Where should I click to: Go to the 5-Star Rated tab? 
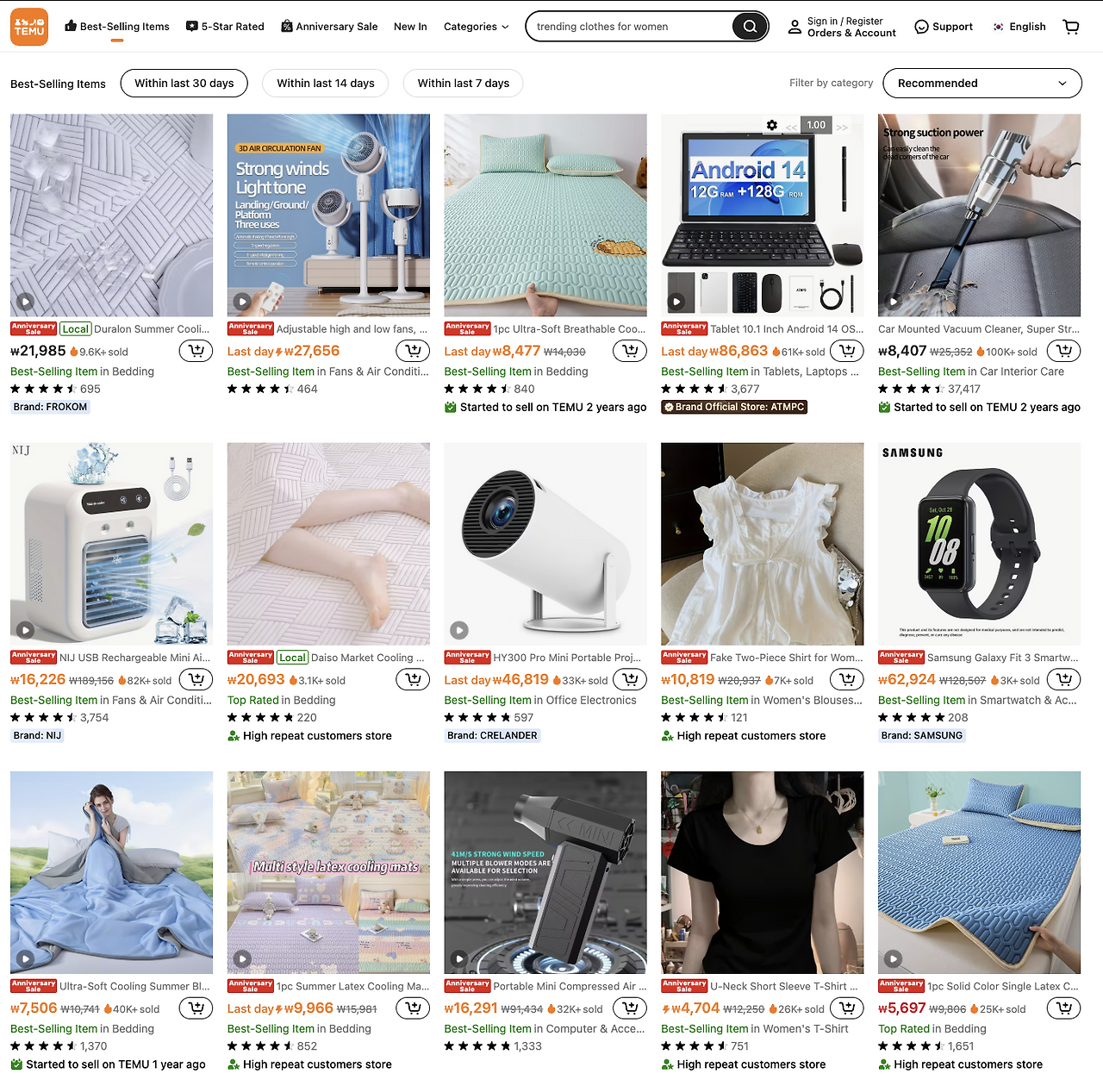225,27
